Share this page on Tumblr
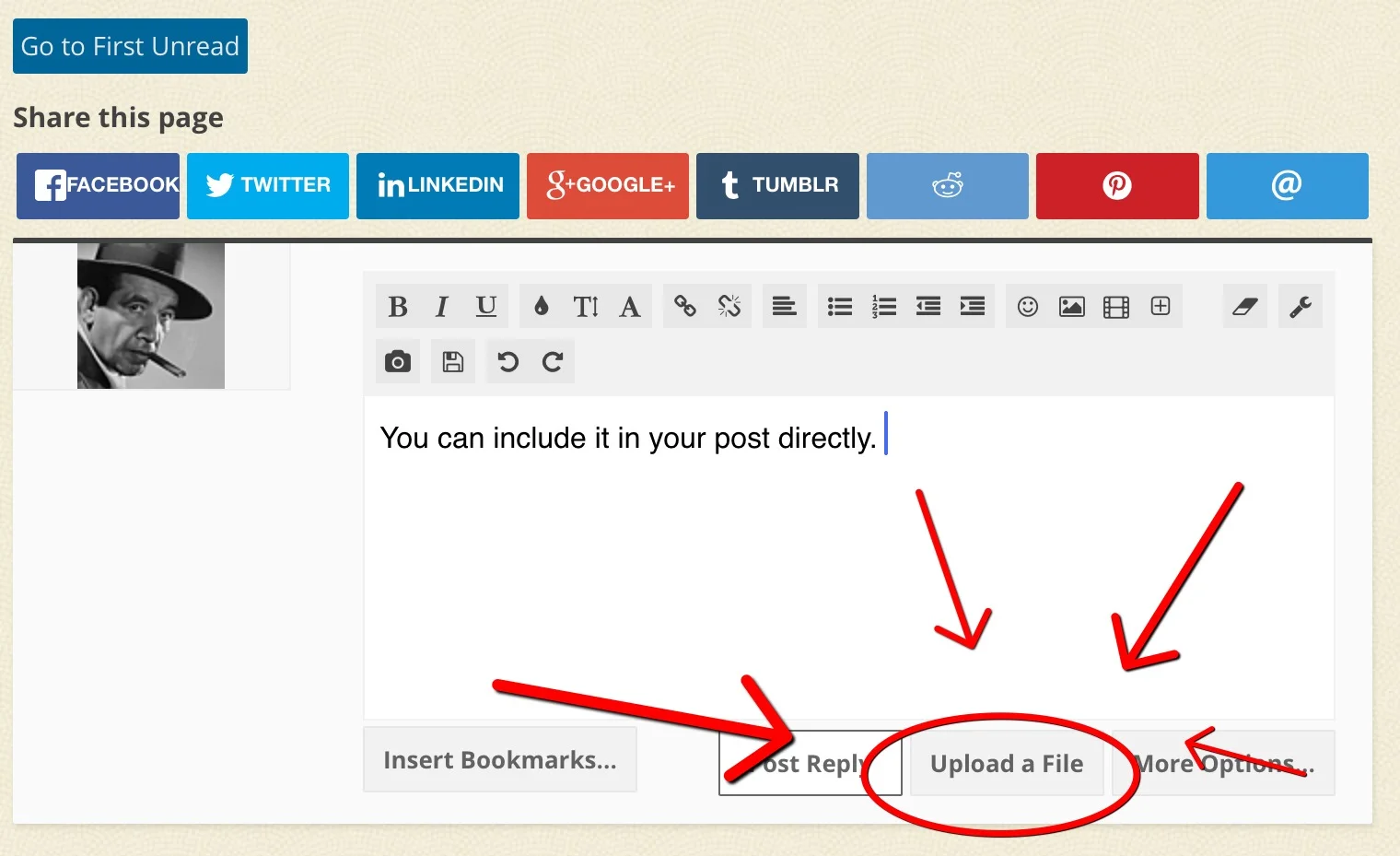This screenshot has height=856, width=1400. click(x=777, y=185)
